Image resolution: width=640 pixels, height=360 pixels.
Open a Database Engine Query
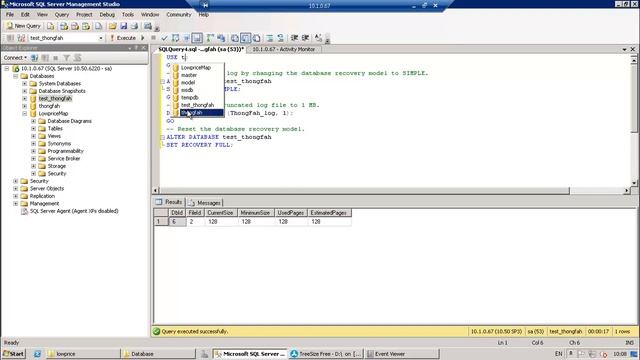(x=51, y=26)
